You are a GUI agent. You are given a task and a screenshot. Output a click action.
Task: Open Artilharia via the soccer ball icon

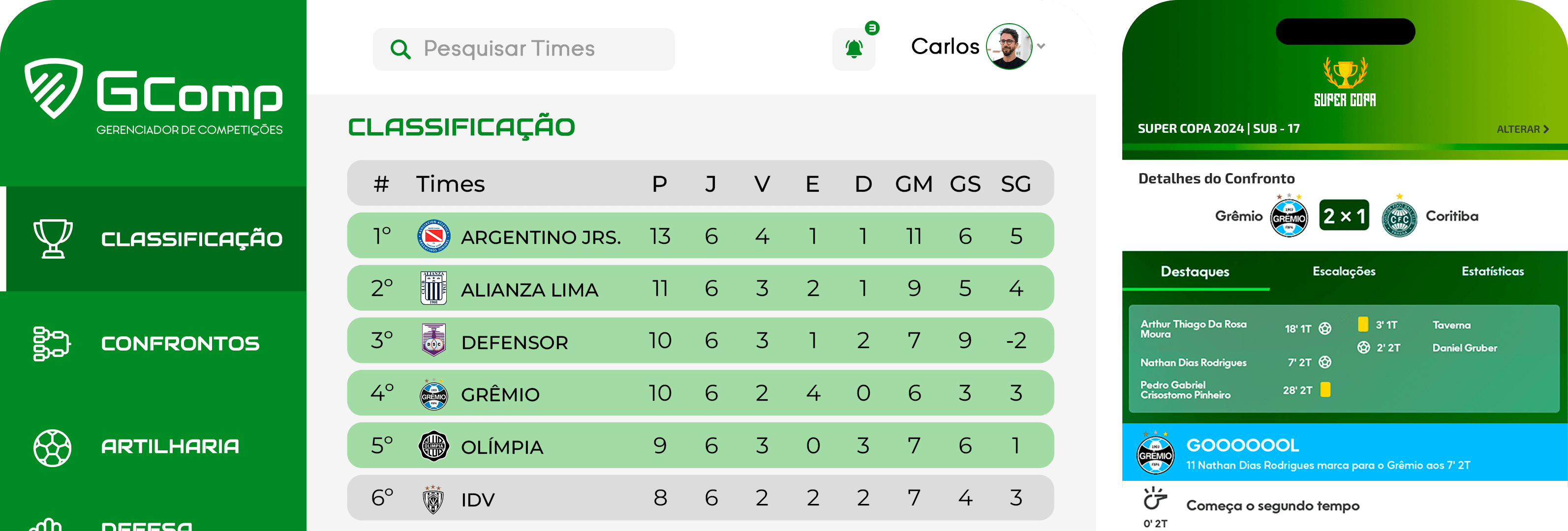pyautogui.click(x=52, y=448)
